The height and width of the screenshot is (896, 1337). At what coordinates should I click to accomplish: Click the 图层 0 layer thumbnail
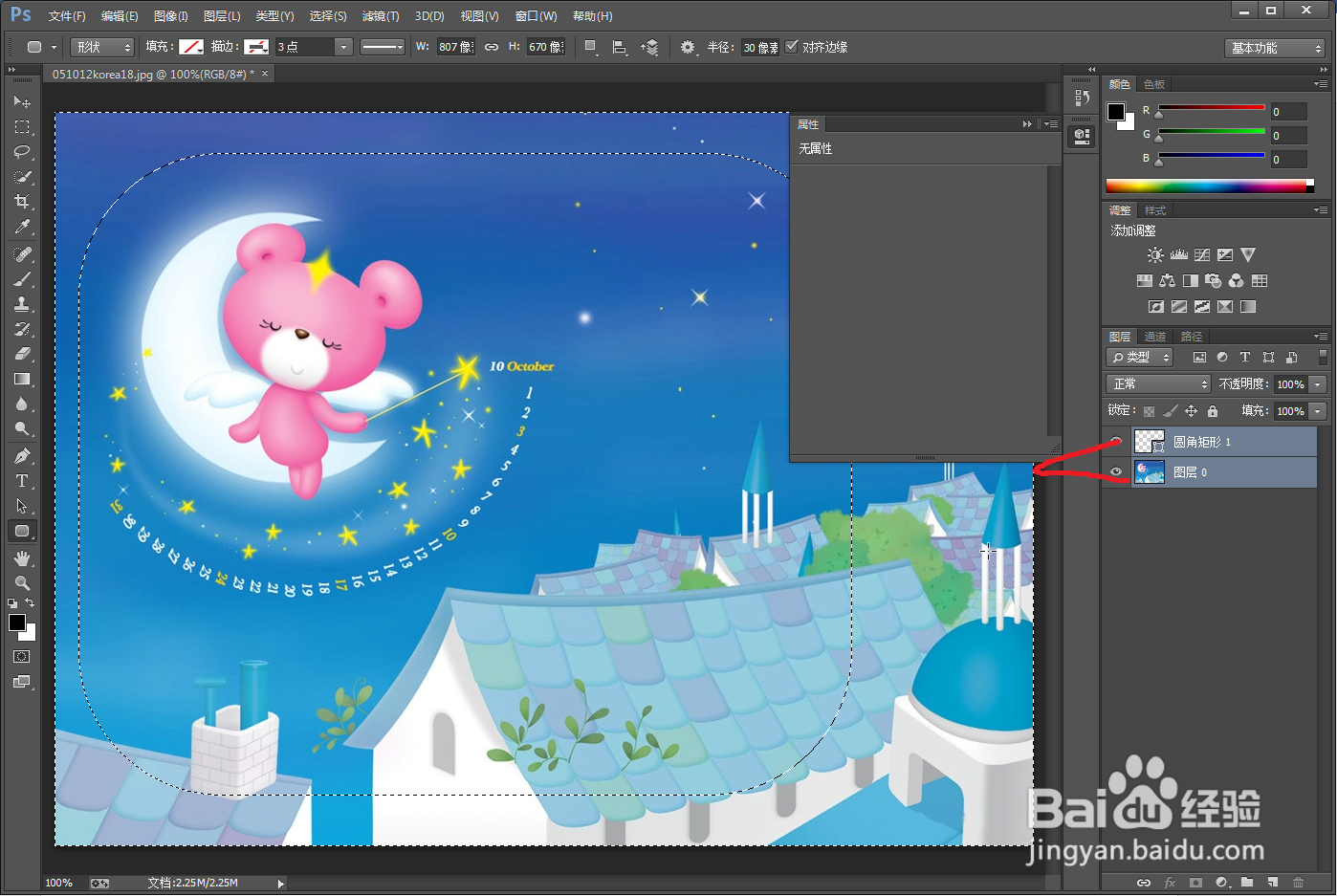click(1149, 471)
